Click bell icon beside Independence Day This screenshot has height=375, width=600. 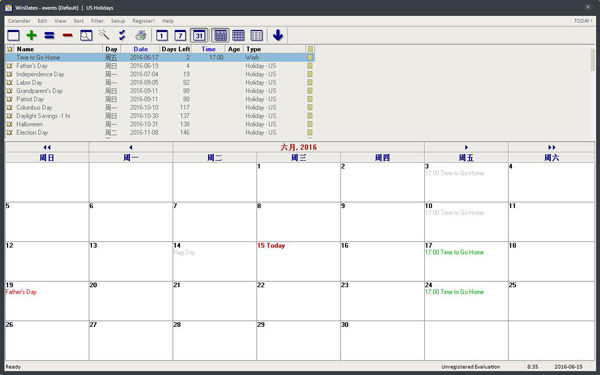[x=10, y=74]
